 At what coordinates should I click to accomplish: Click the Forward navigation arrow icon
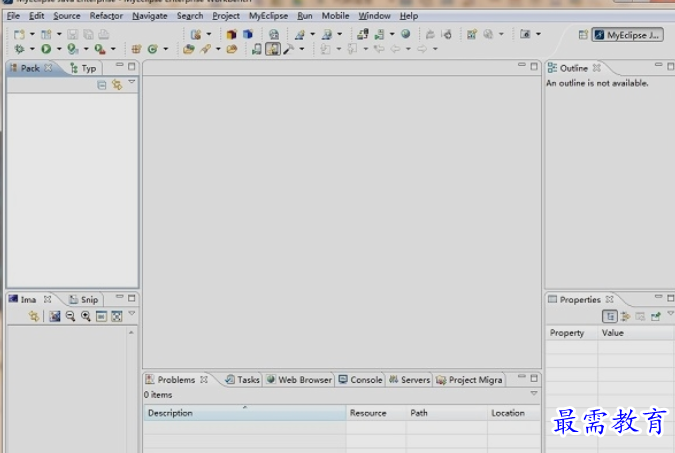(x=422, y=49)
